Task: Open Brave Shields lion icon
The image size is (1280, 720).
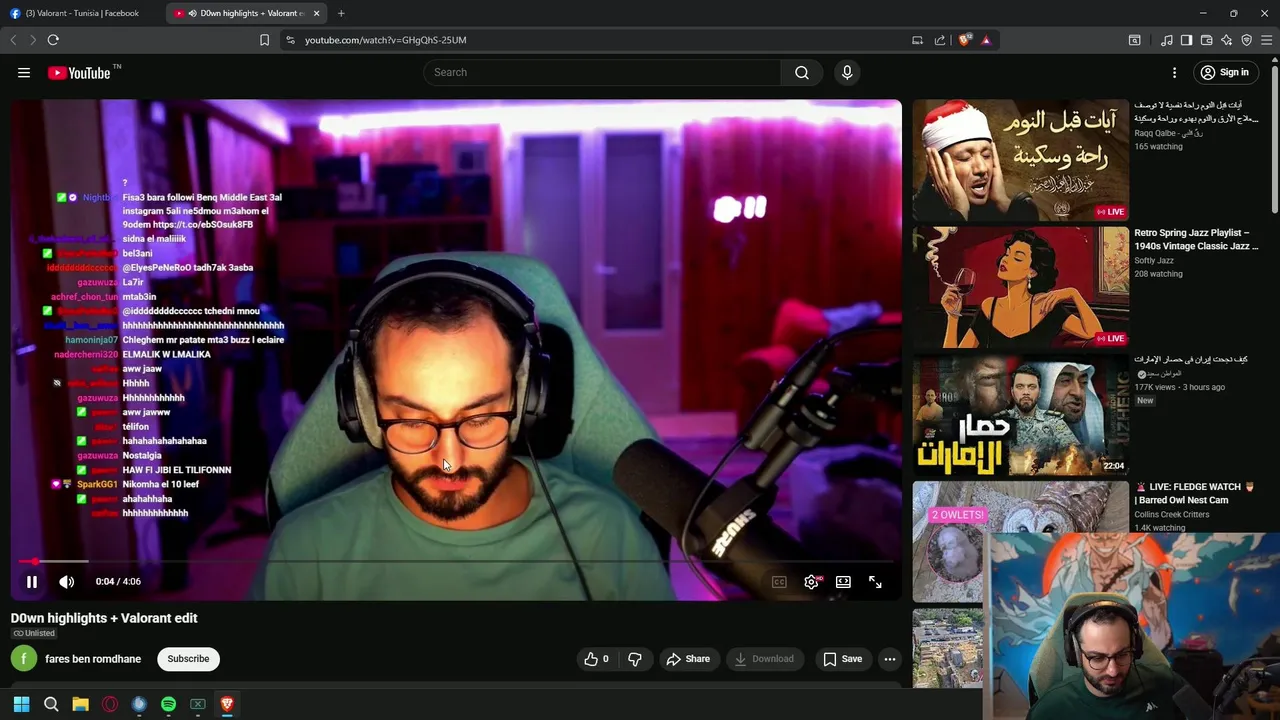Action: [965, 40]
